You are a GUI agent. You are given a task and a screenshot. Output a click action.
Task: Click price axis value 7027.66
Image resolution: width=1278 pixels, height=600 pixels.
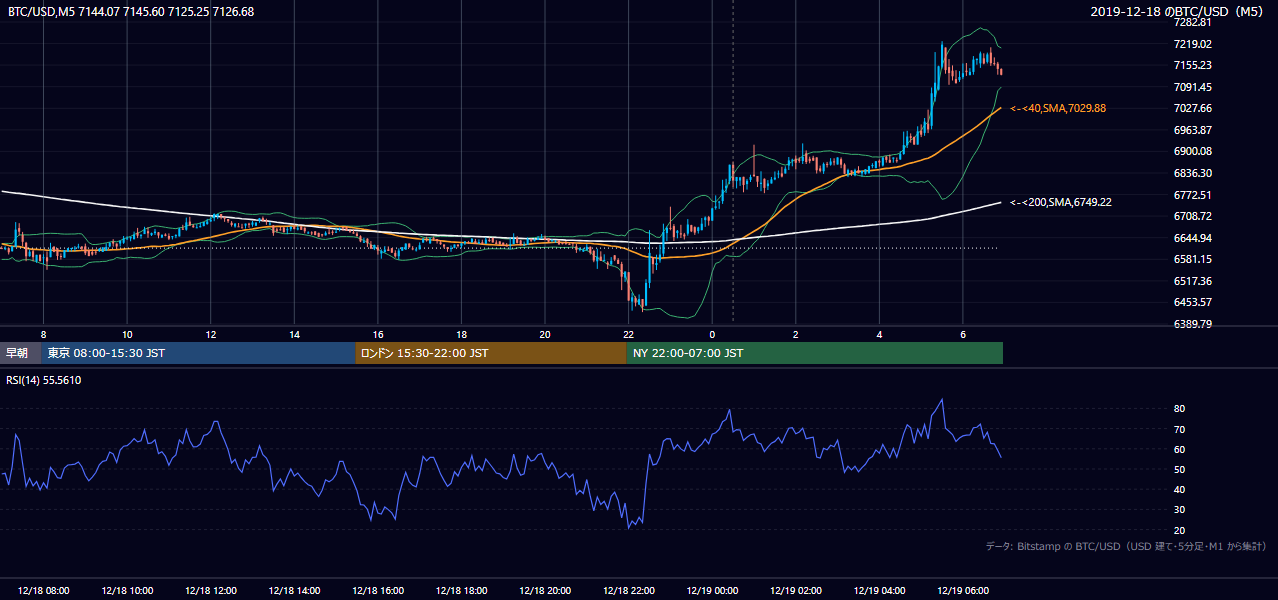[1192, 108]
